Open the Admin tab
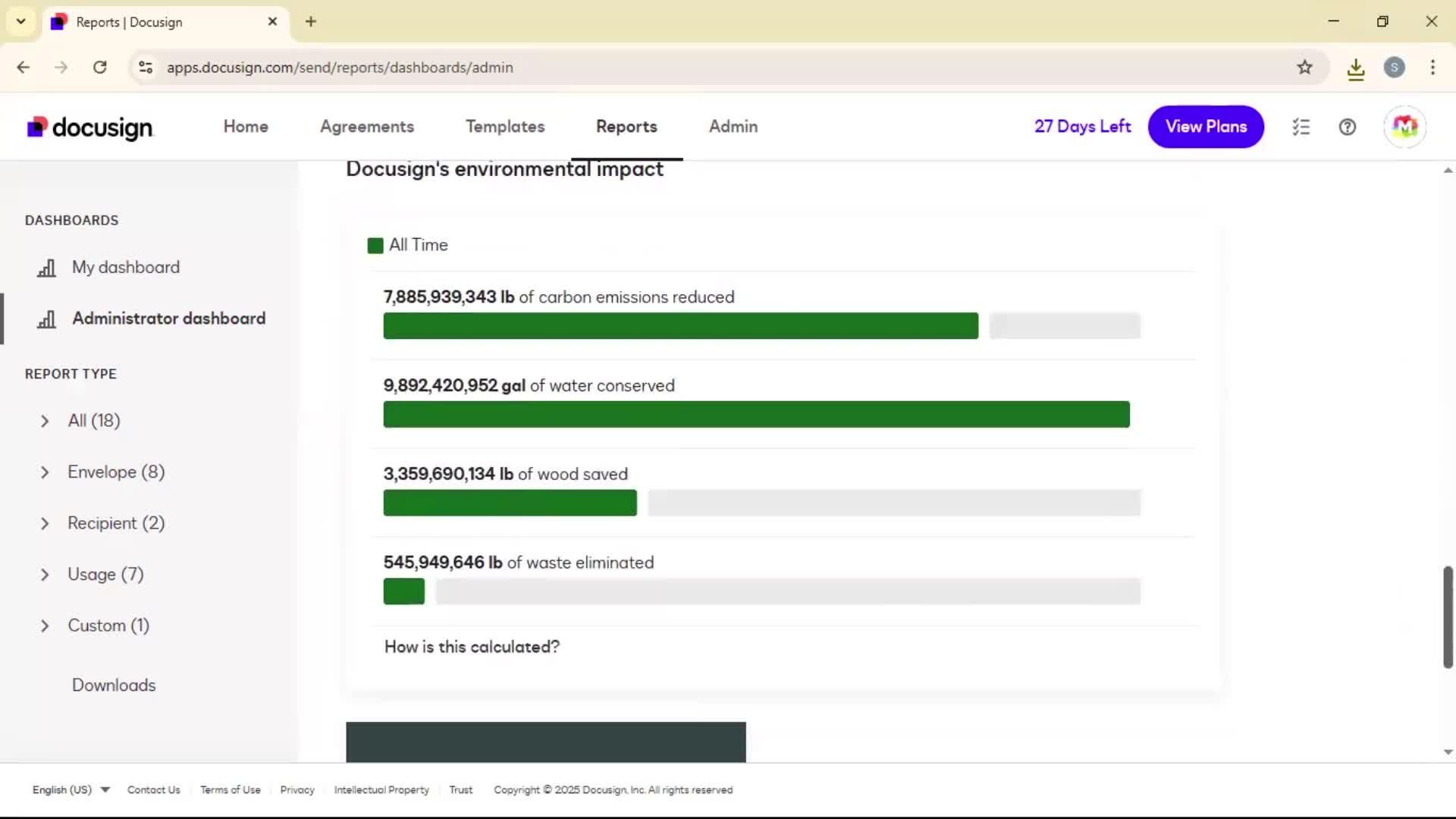This screenshot has height=819, width=1456. tap(733, 127)
